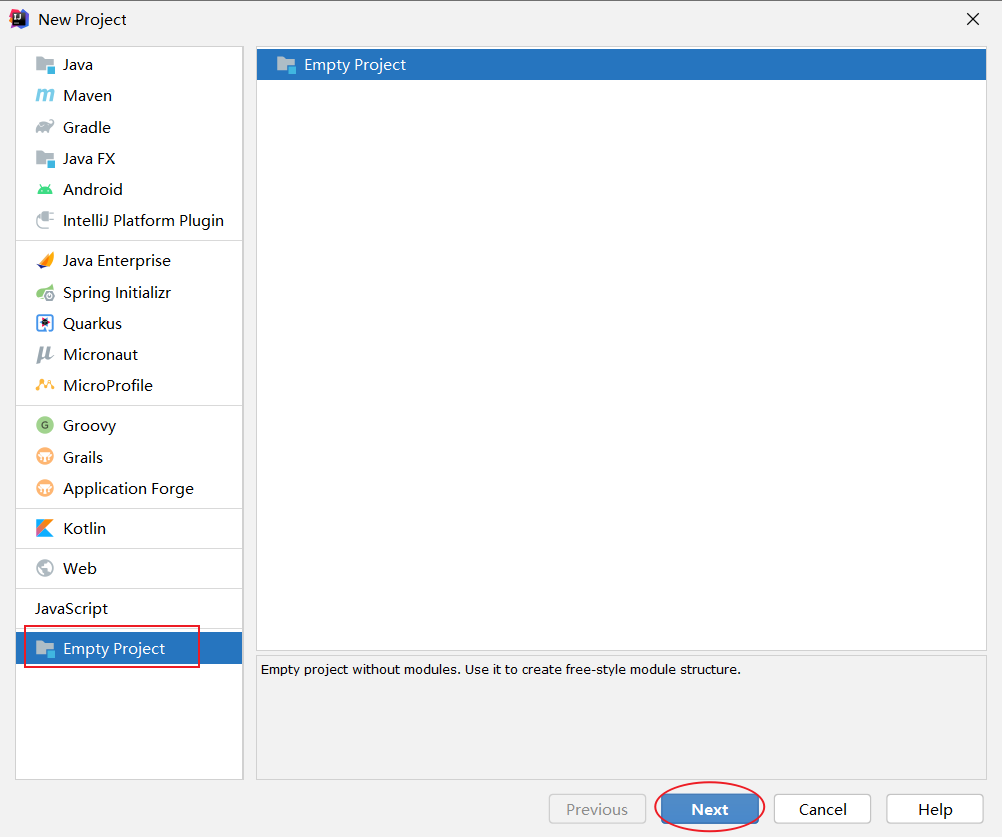Click the Kotlin icon
This screenshot has height=837, width=1002.
[x=46, y=528]
